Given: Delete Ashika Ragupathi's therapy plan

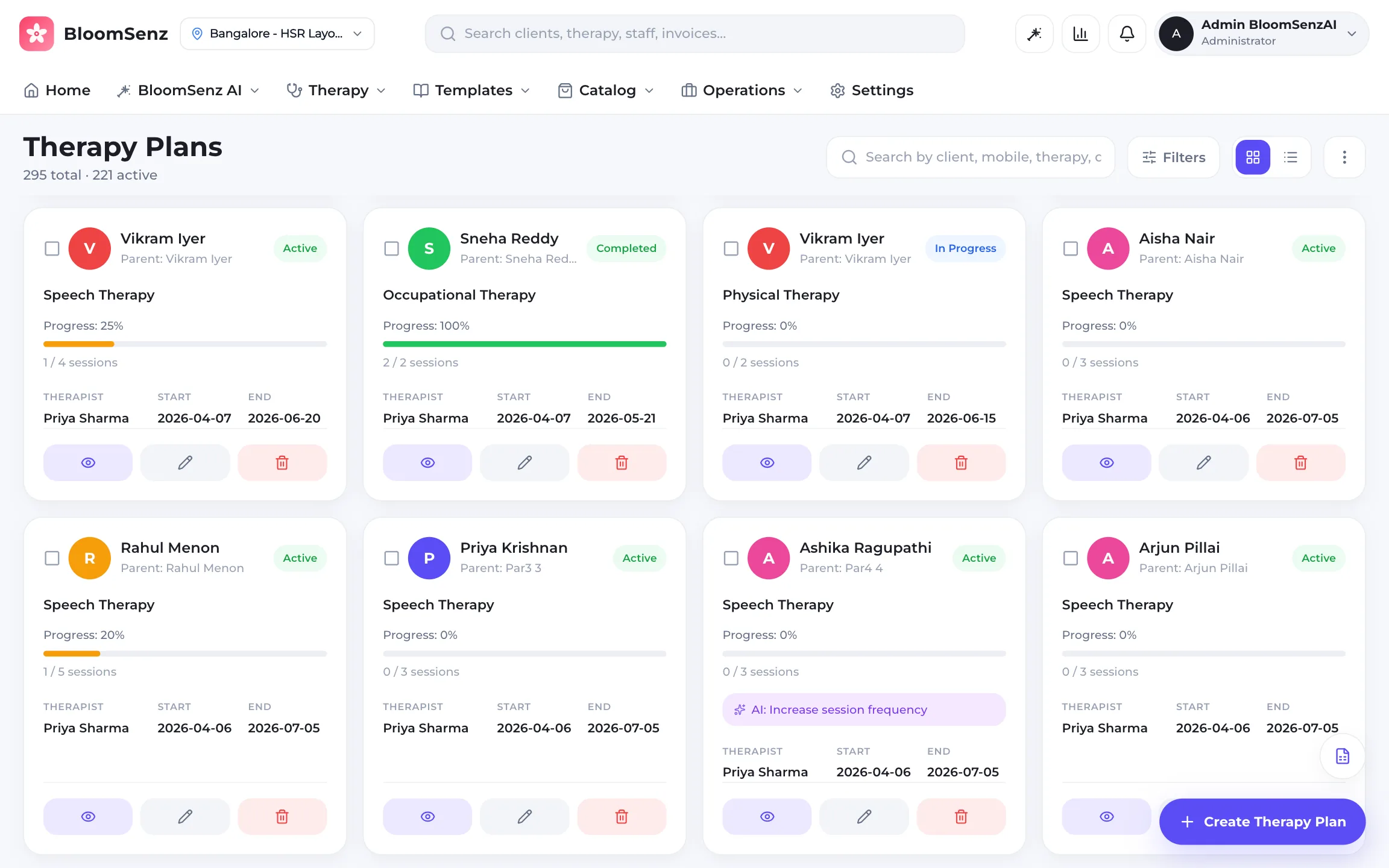Looking at the screenshot, I should click(x=961, y=816).
